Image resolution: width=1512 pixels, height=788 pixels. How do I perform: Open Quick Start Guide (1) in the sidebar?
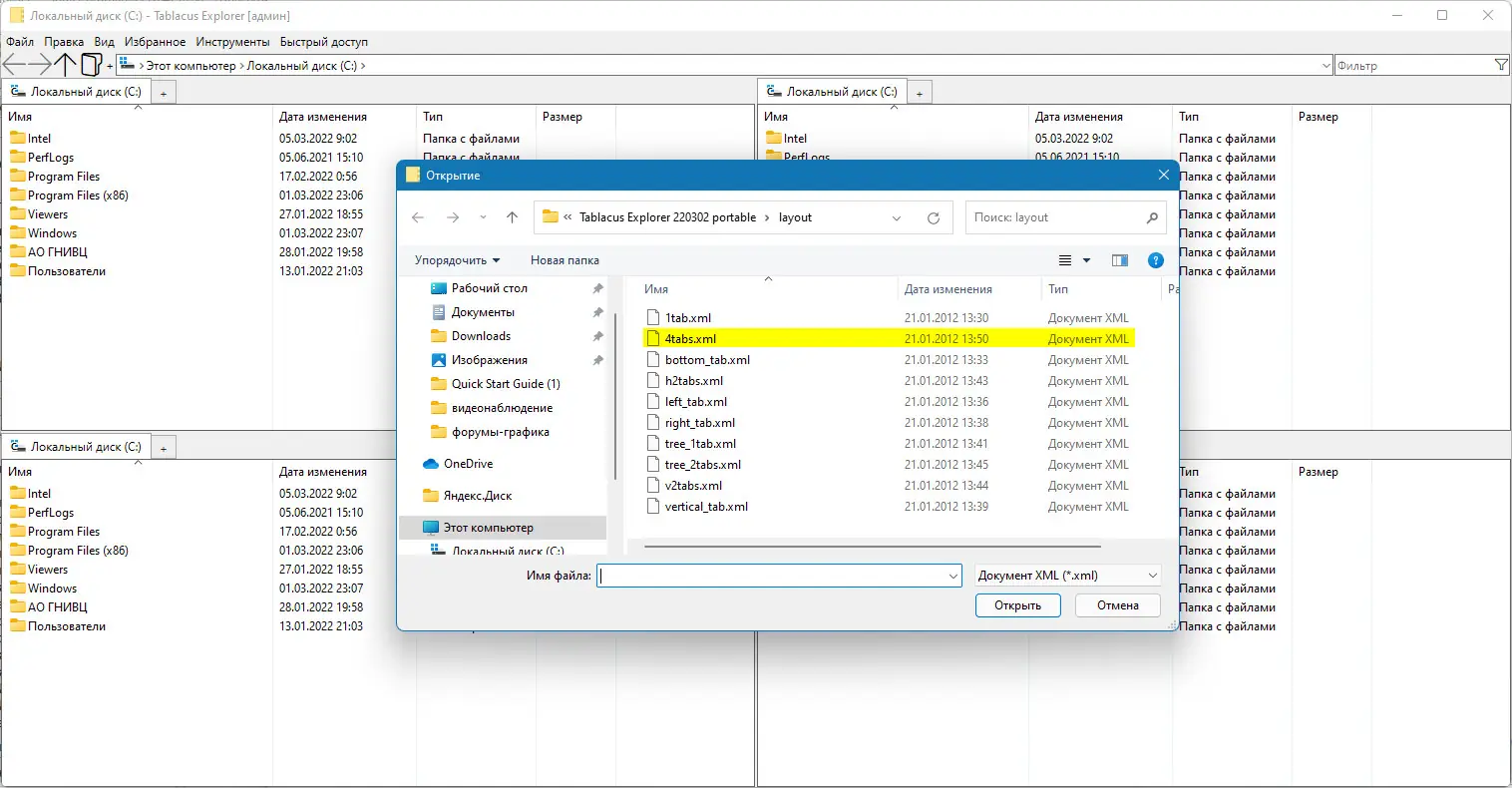point(506,384)
